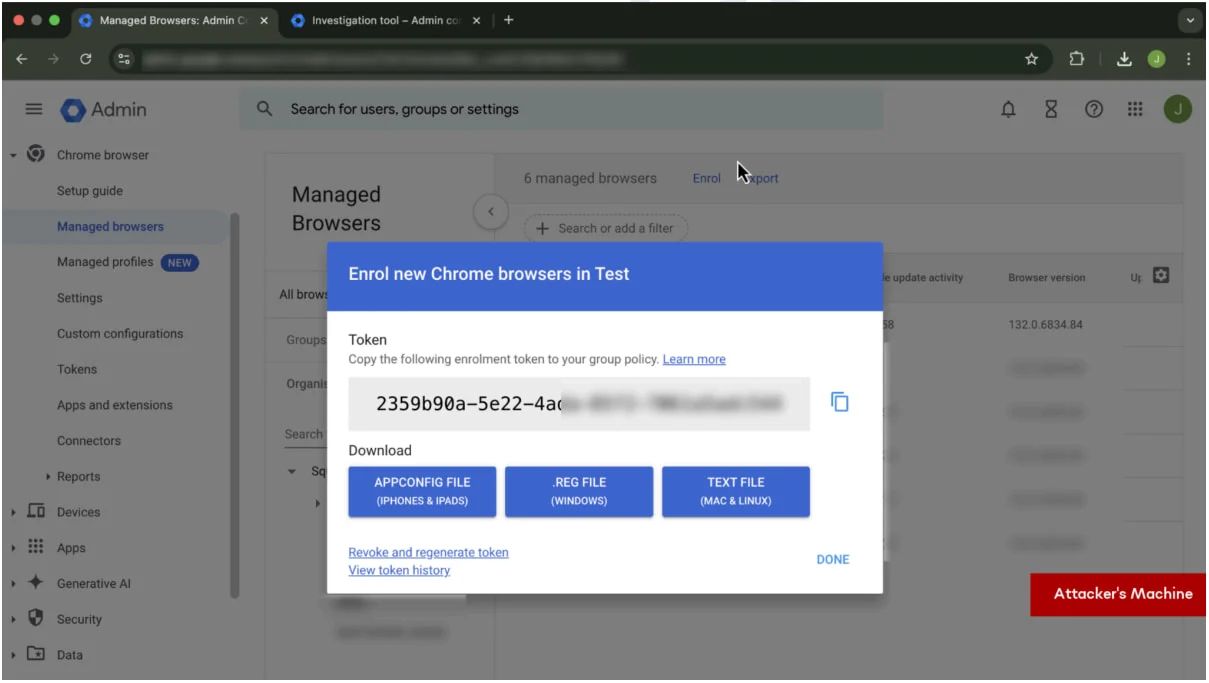Open the browser extensions puzzle icon

(x=1079, y=59)
